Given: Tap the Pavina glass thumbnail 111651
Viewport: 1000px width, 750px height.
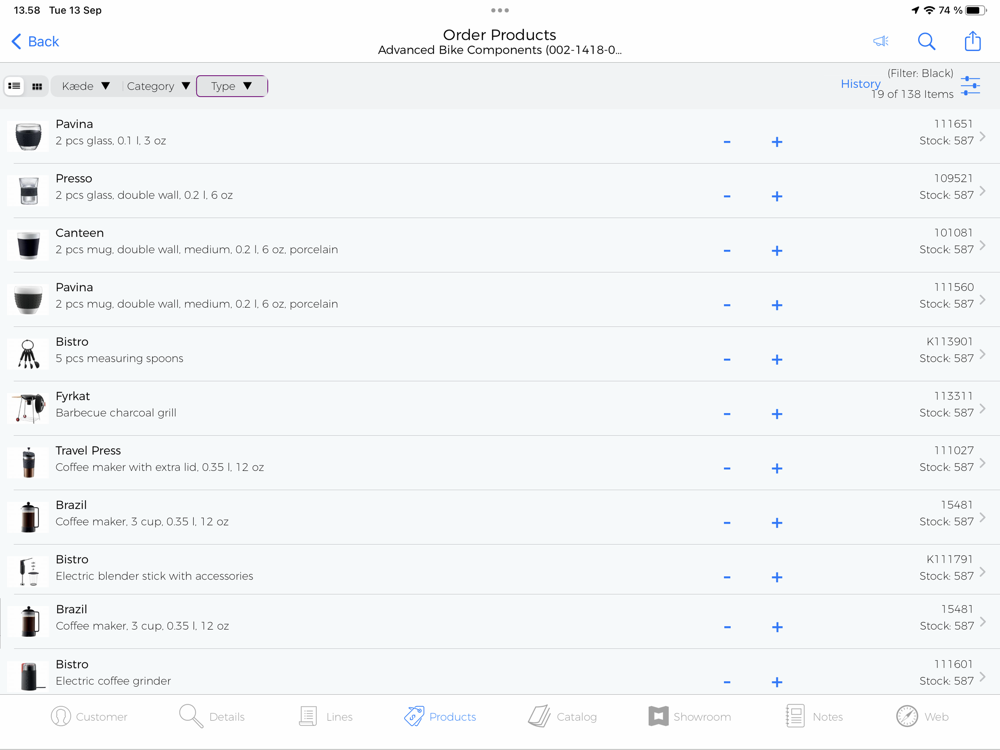Looking at the screenshot, I should (x=28, y=136).
